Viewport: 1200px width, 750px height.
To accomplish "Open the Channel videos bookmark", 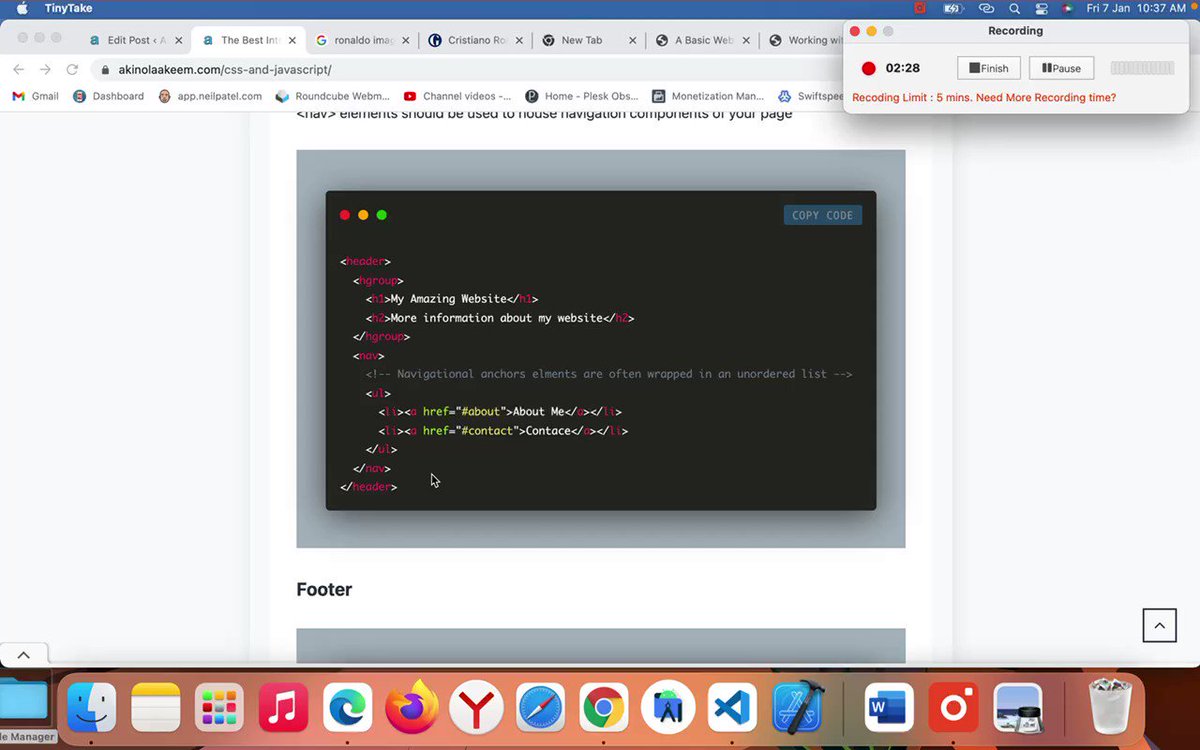I will (457, 96).
